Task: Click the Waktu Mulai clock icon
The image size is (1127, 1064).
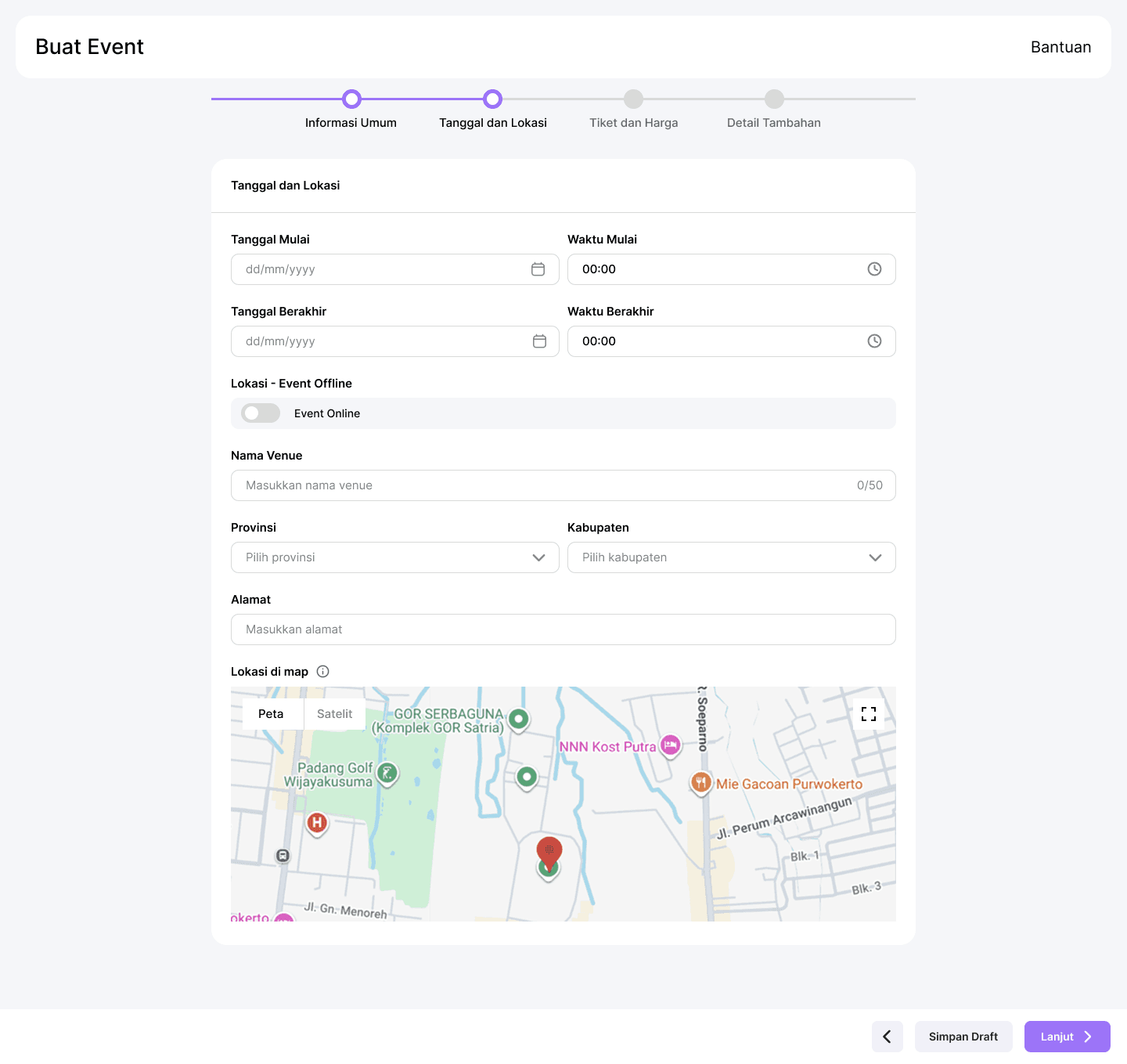Action: [875, 269]
